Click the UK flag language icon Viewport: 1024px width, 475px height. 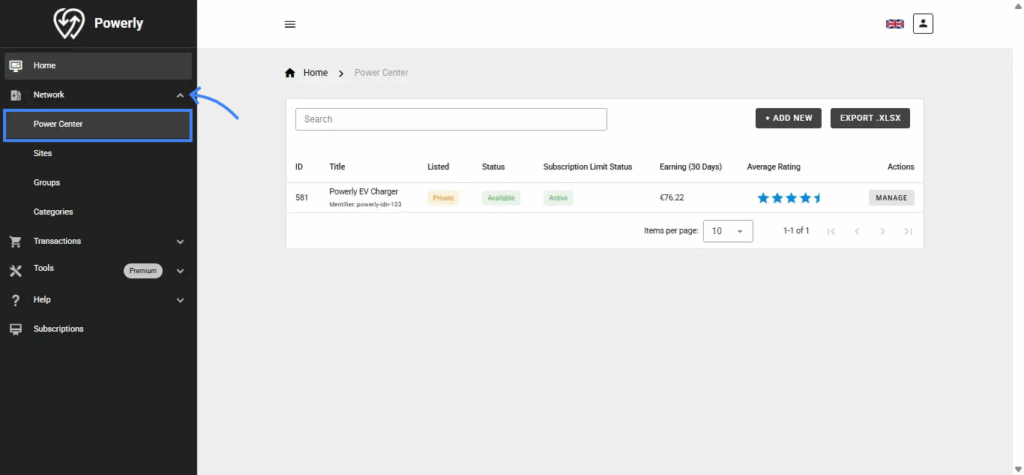(894, 24)
